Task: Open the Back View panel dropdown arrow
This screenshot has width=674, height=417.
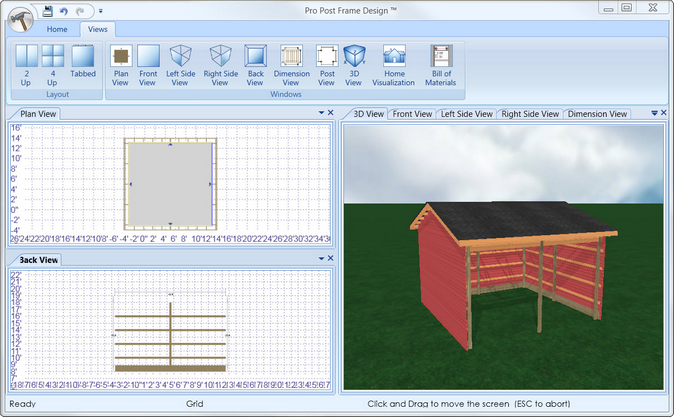Action: [x=321, y=258]
